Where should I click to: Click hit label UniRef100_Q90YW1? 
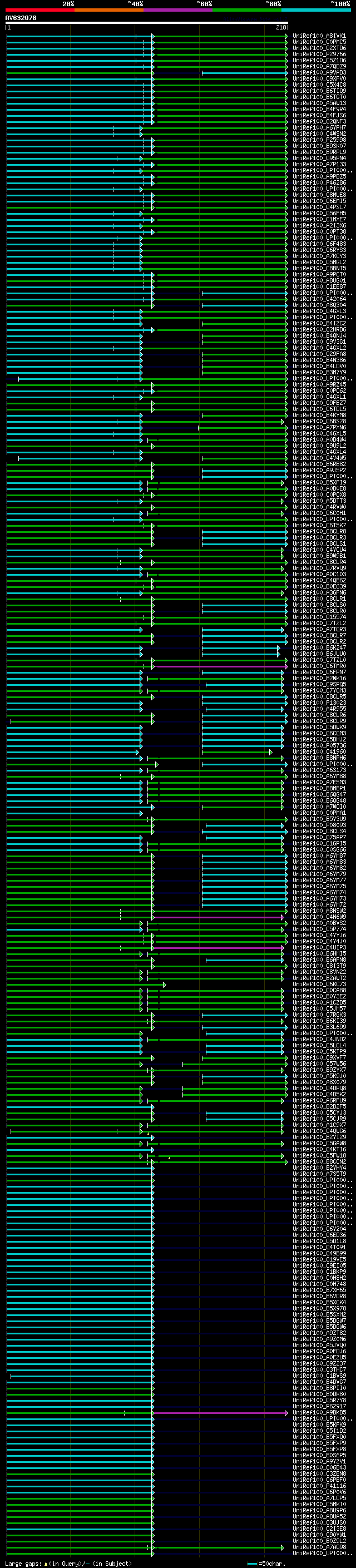pyautogui.click(x=319, y=1535)
